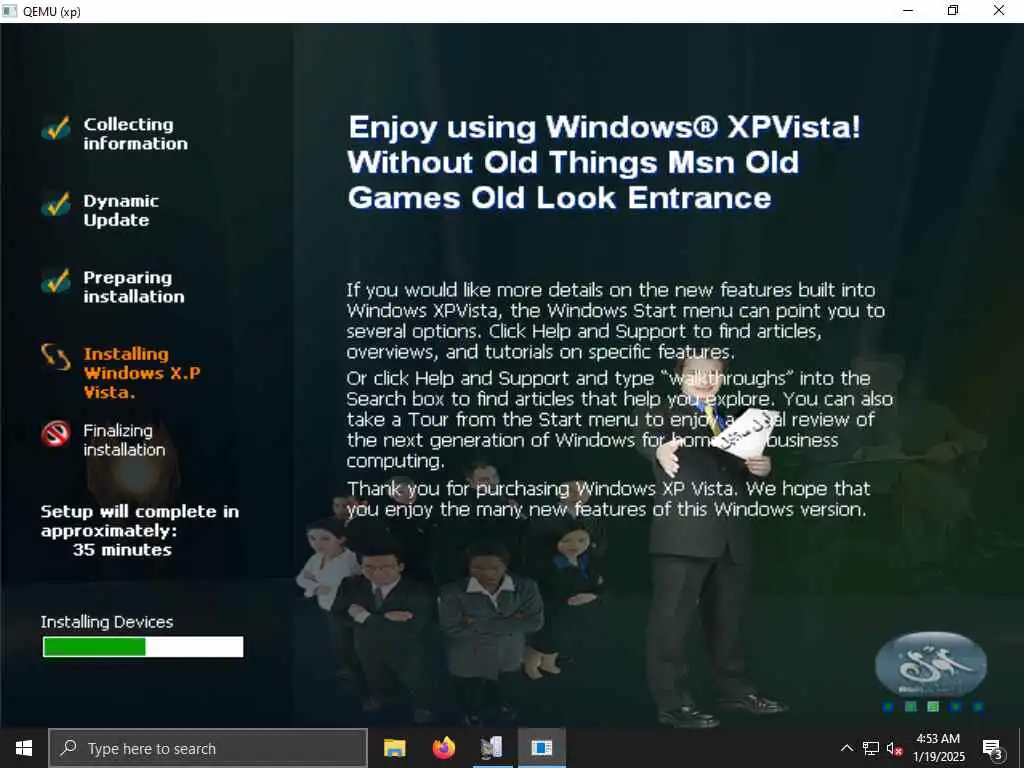
Task: Minimize the QEMU (xp) window
Action: pos(908,11)
